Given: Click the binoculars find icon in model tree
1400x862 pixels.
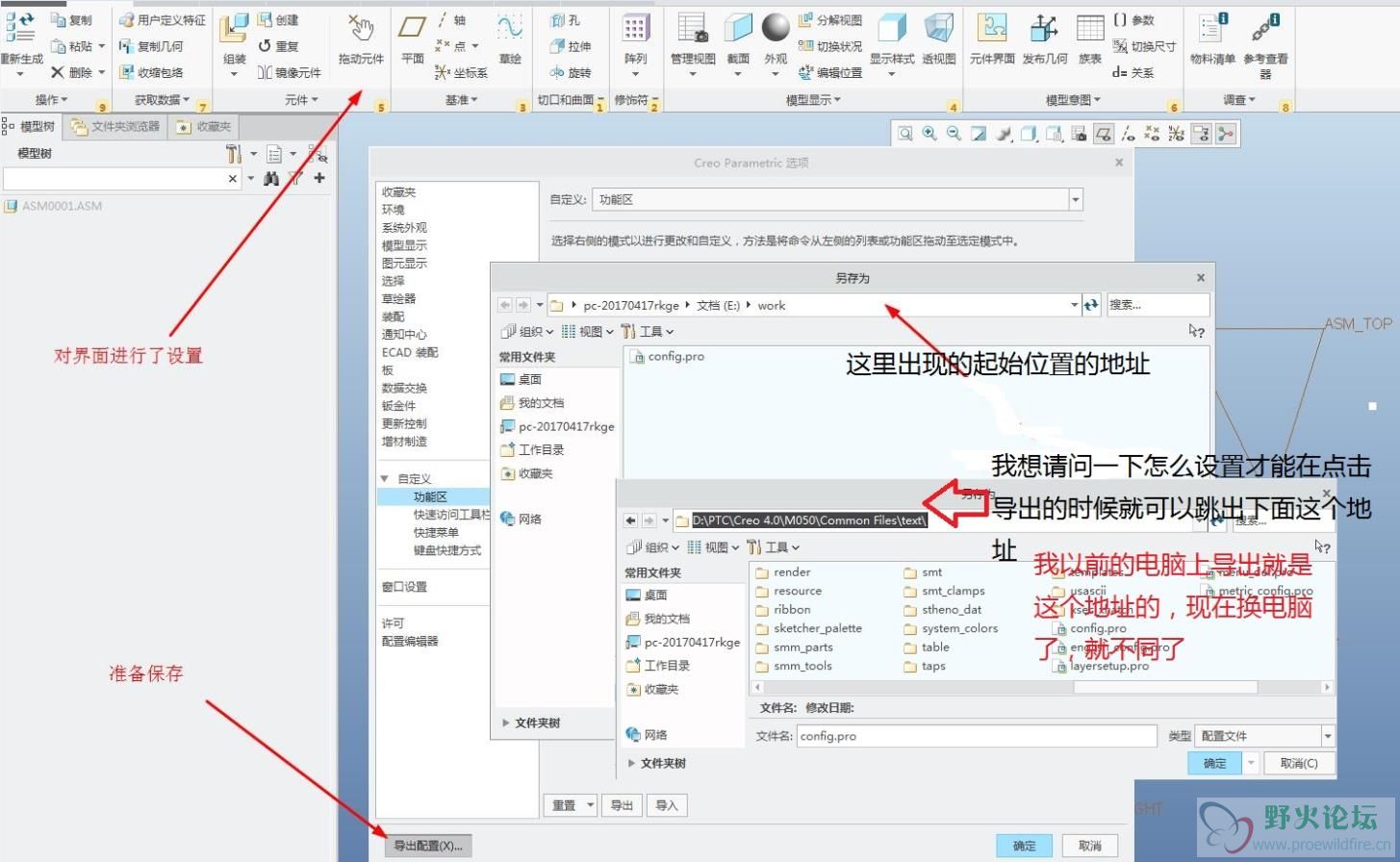Looking at the screenshot, I should coord(271,178).
